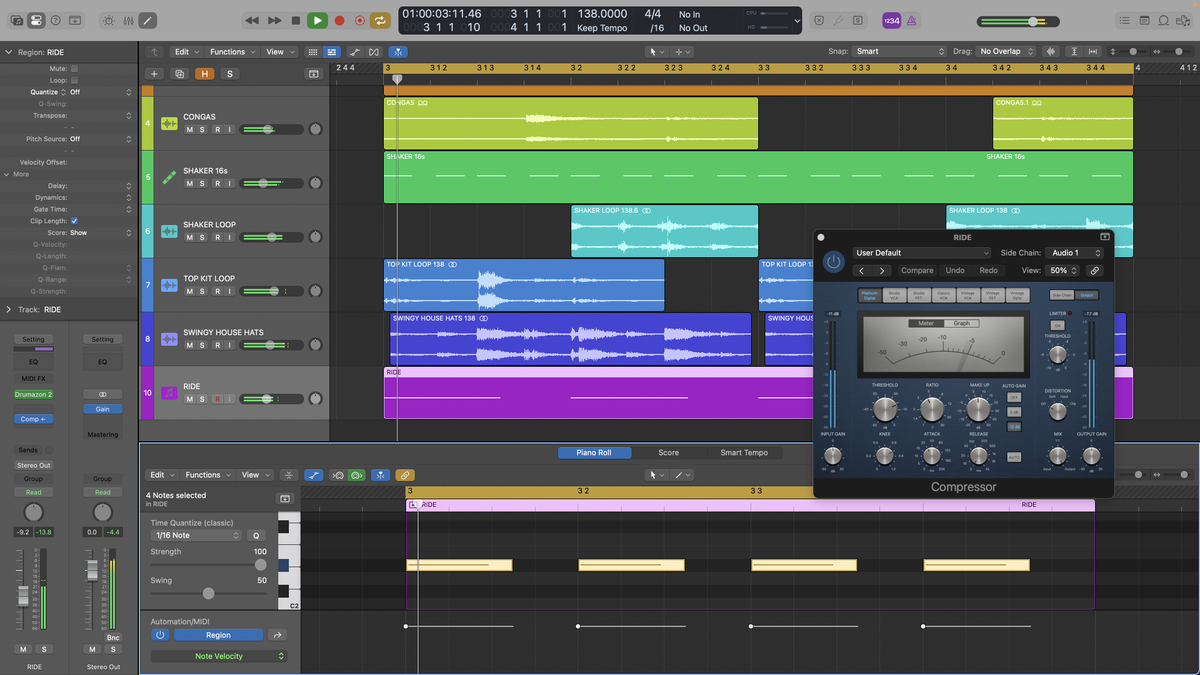Click the Stop transport button

[x=295, y=20]
